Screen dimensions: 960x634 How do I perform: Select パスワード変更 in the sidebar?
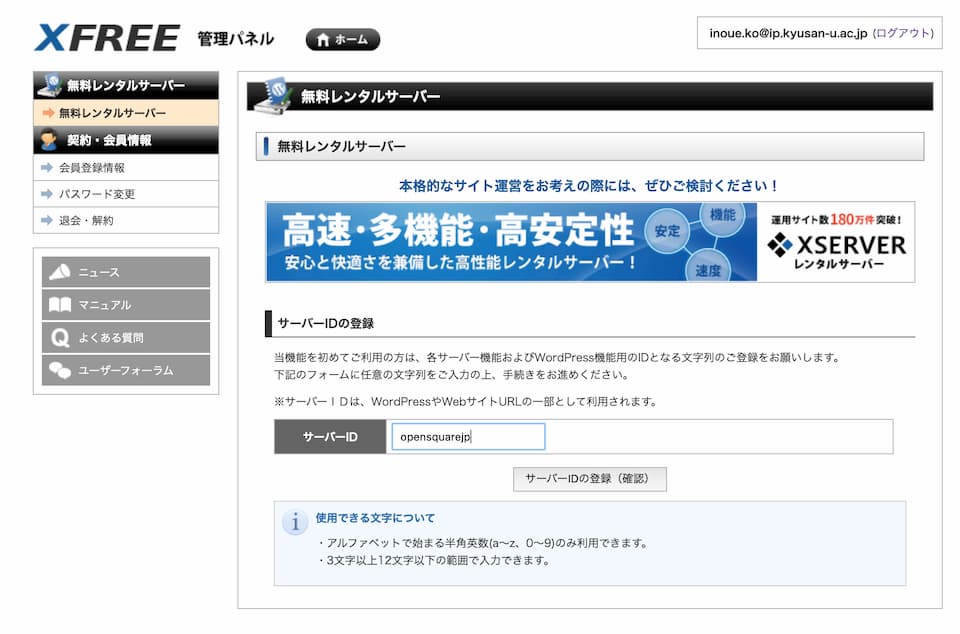click(97, 194)
